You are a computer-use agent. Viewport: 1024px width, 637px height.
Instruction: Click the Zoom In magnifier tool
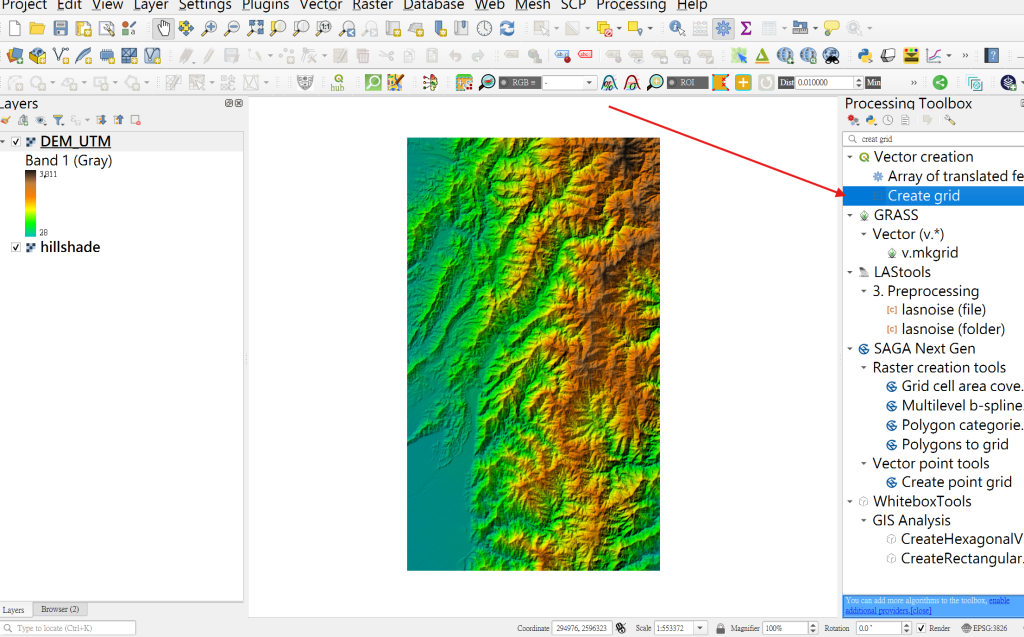pyautogui.click(x=209, y=28)
